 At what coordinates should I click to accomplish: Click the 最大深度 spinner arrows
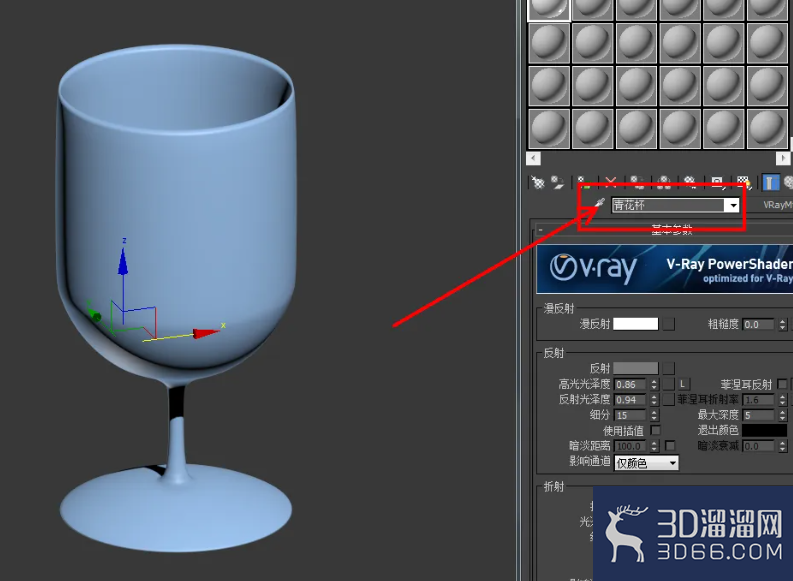[x=782, y=415]
